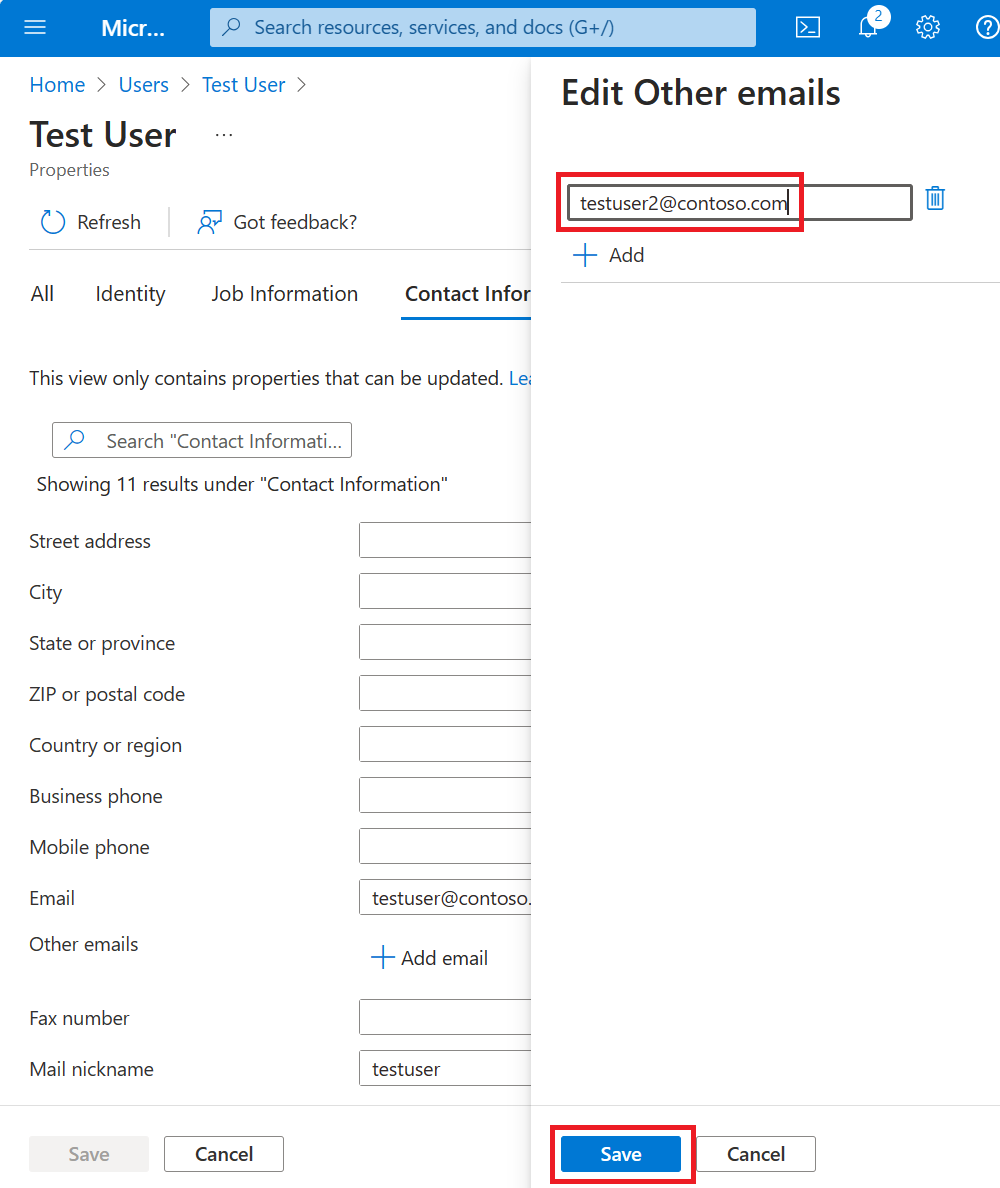
Task: Add another email in the edit panel
Action: [x=608, y=255]
